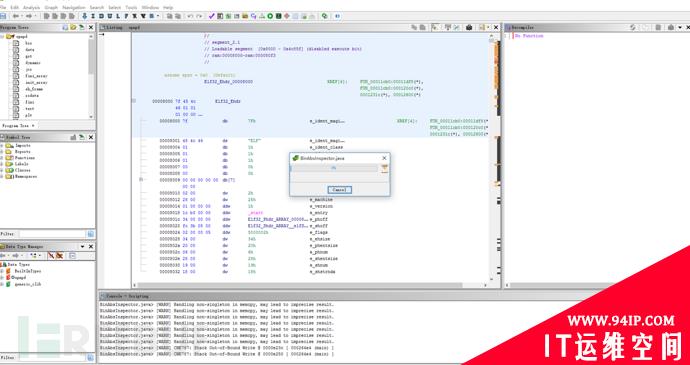Expand the Imports folder in Symbol Tree
Screen dimensions: 690x365
click(x=2, y=145)
